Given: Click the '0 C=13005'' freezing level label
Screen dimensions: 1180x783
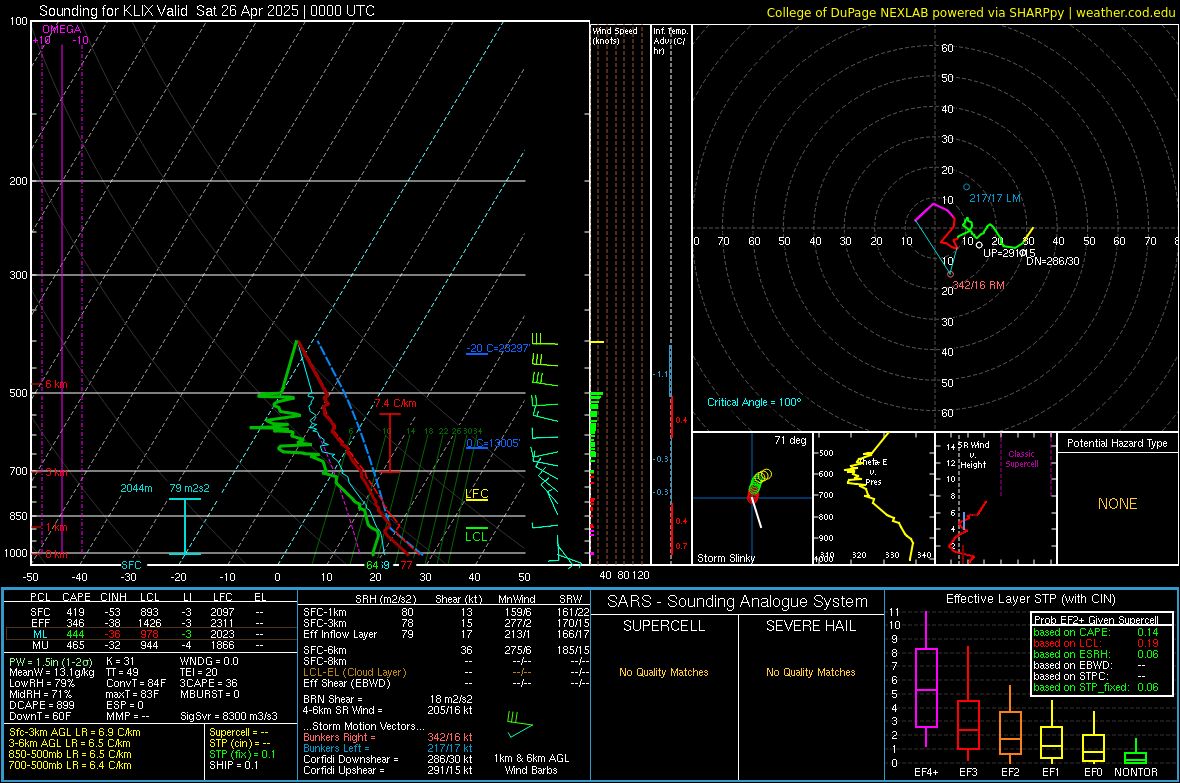Looking at the screenshot, I should tap(493, 443).
